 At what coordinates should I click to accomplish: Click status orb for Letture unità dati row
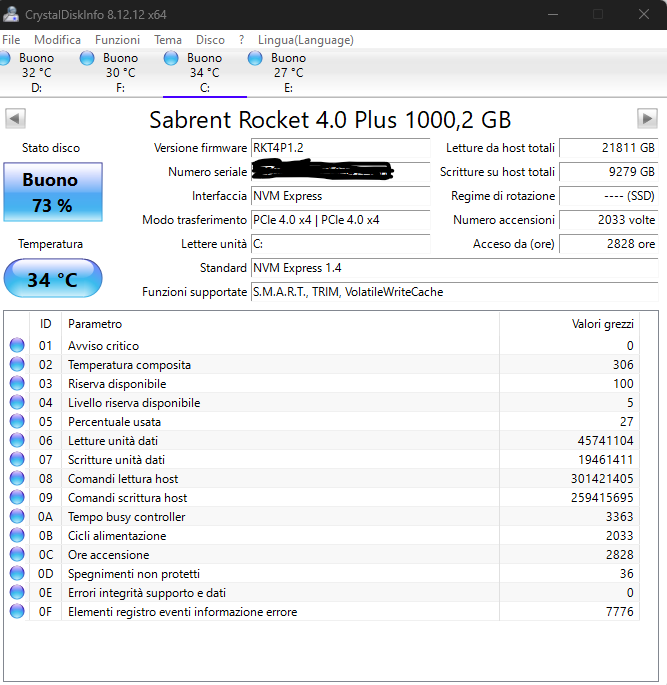click(x=17, y=440)
